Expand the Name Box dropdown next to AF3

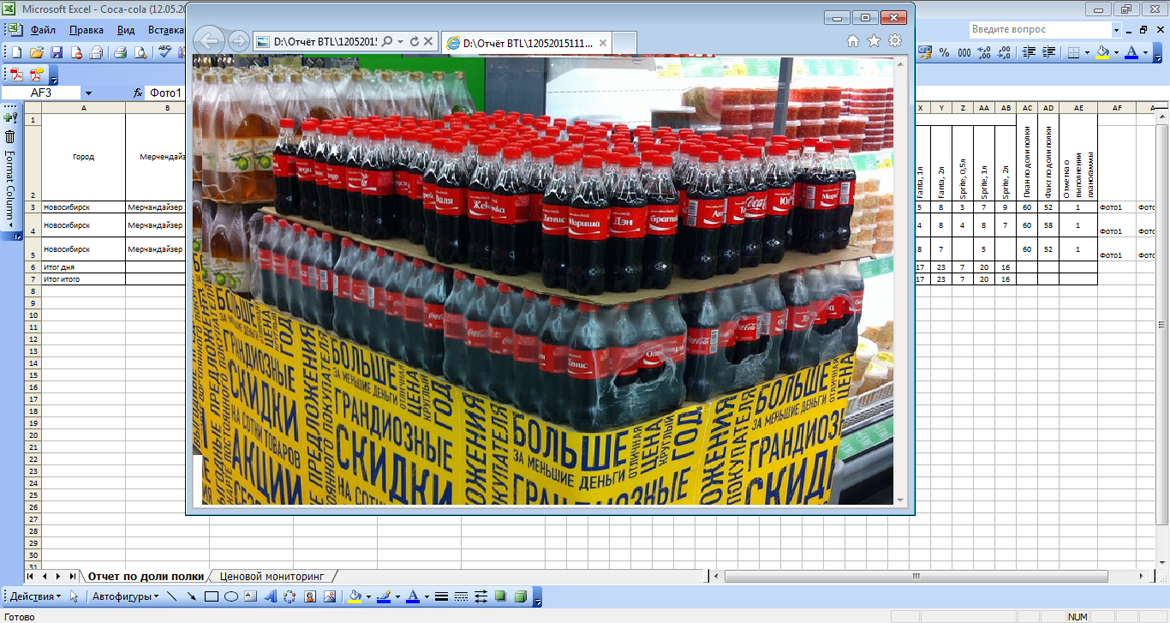pyautogui.click(x=88, y=93)
